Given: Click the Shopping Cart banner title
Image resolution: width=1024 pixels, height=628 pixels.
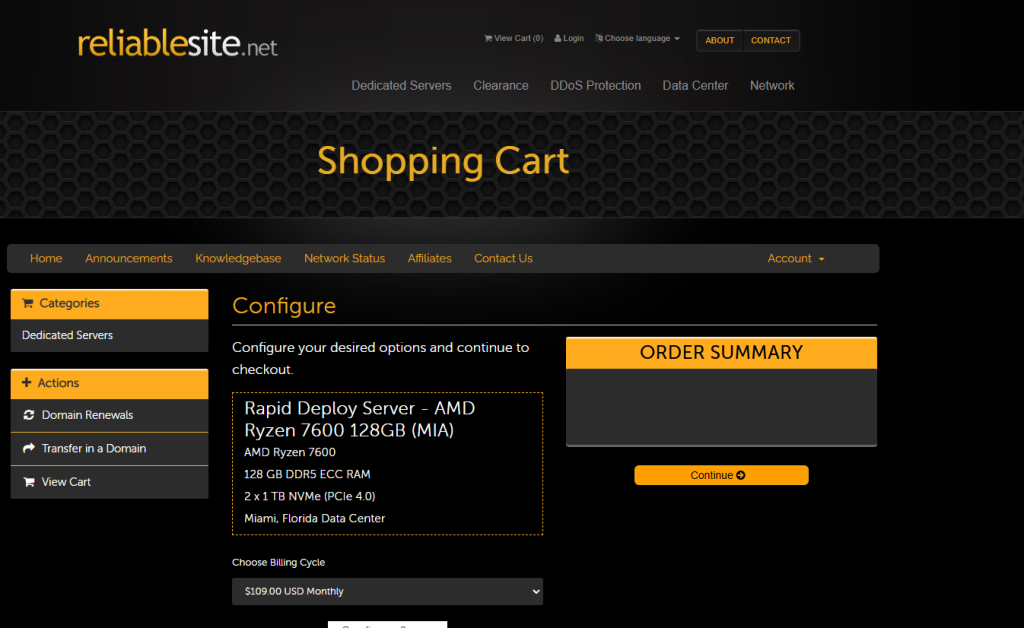Looking at the screenshot, I should [x=443, y=161].
